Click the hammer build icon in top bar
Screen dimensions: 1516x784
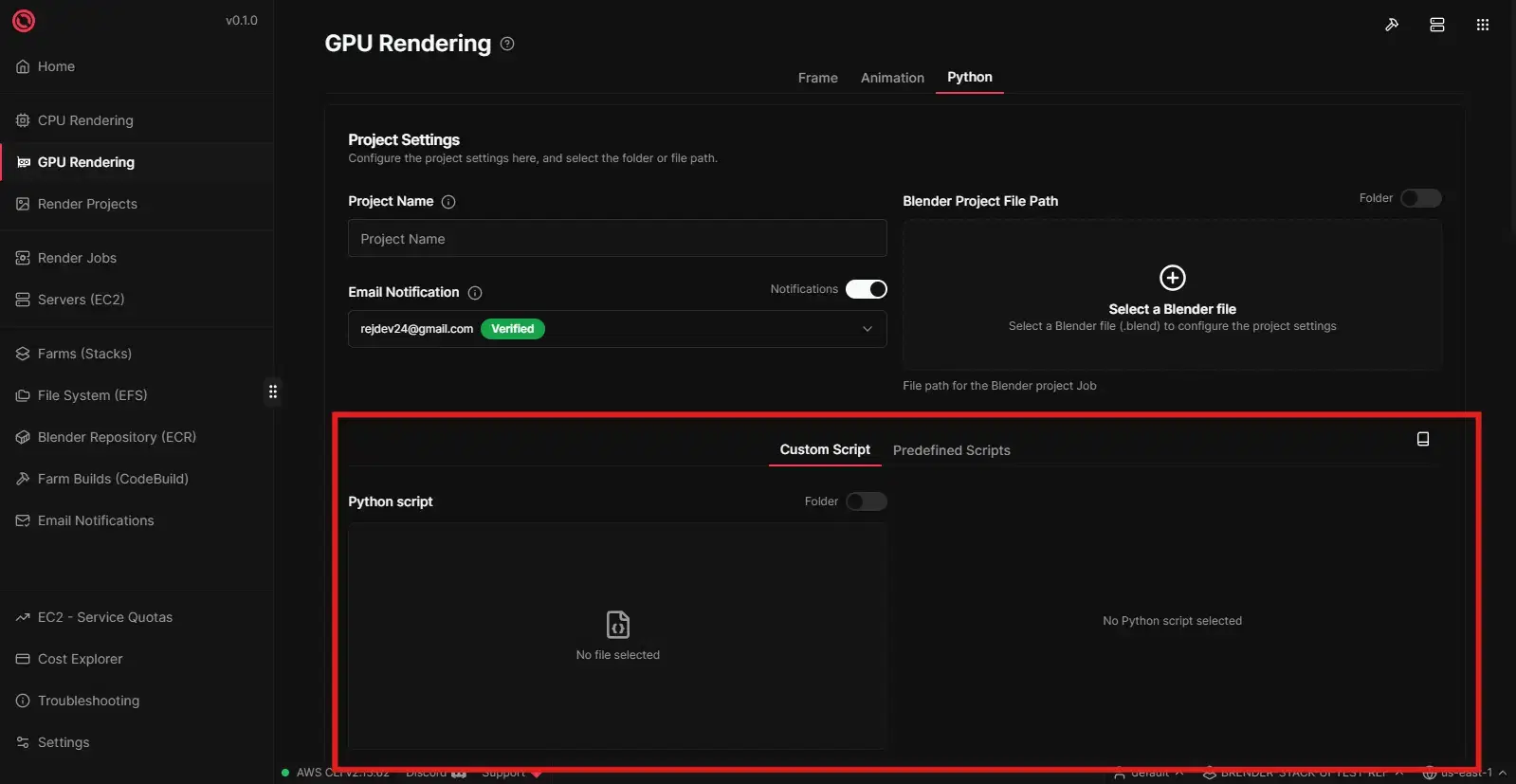[x=1391, y=25]
